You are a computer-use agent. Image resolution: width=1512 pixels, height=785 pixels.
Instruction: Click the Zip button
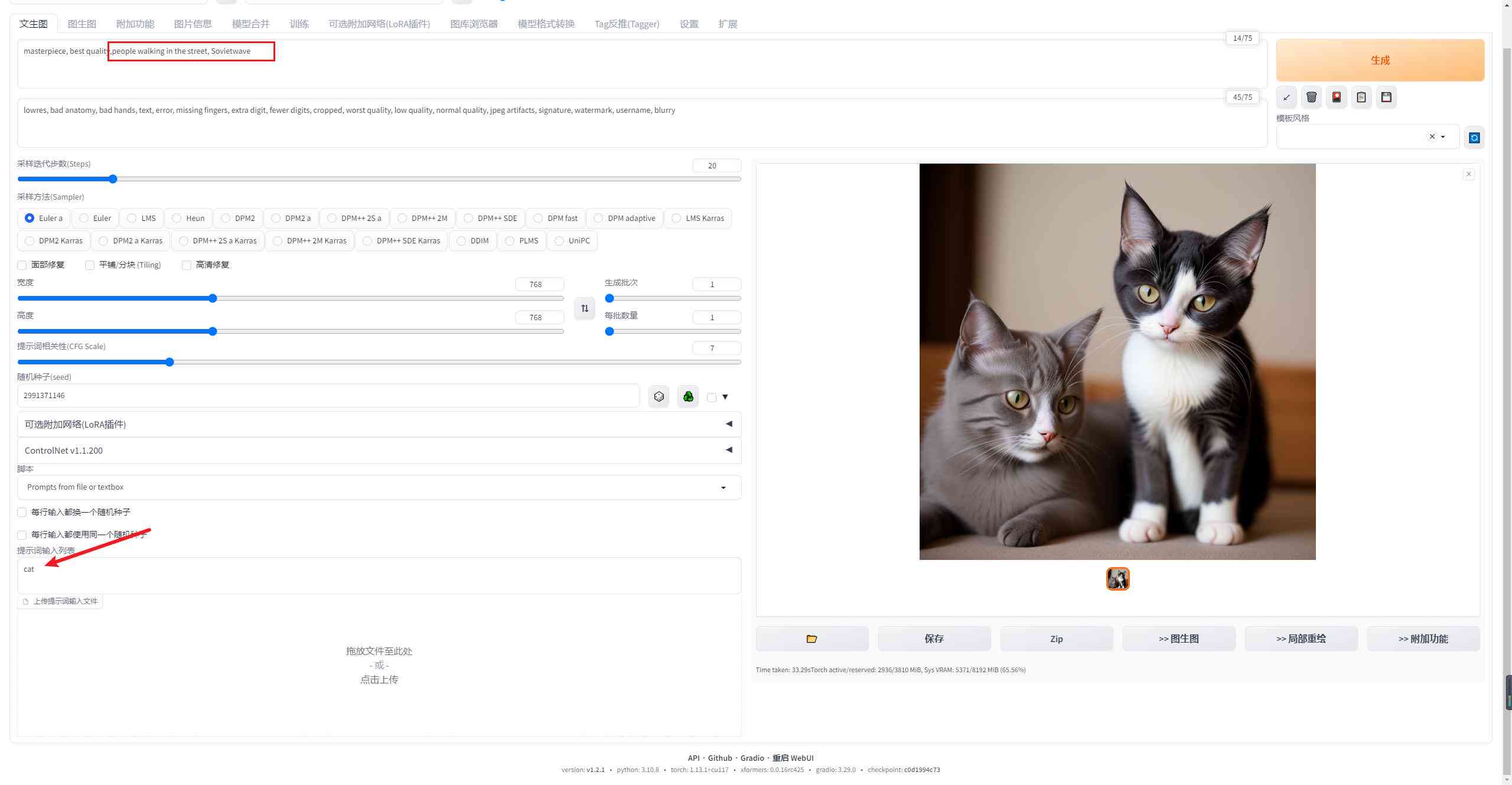(x=1057, y=639)
